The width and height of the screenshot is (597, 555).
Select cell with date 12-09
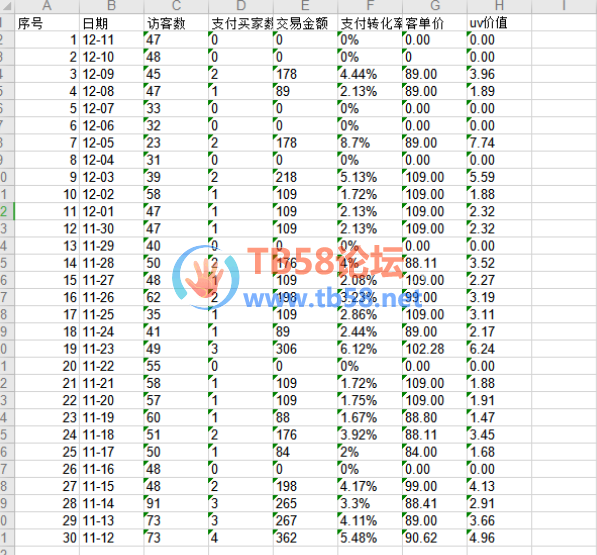tap(112, 74)
